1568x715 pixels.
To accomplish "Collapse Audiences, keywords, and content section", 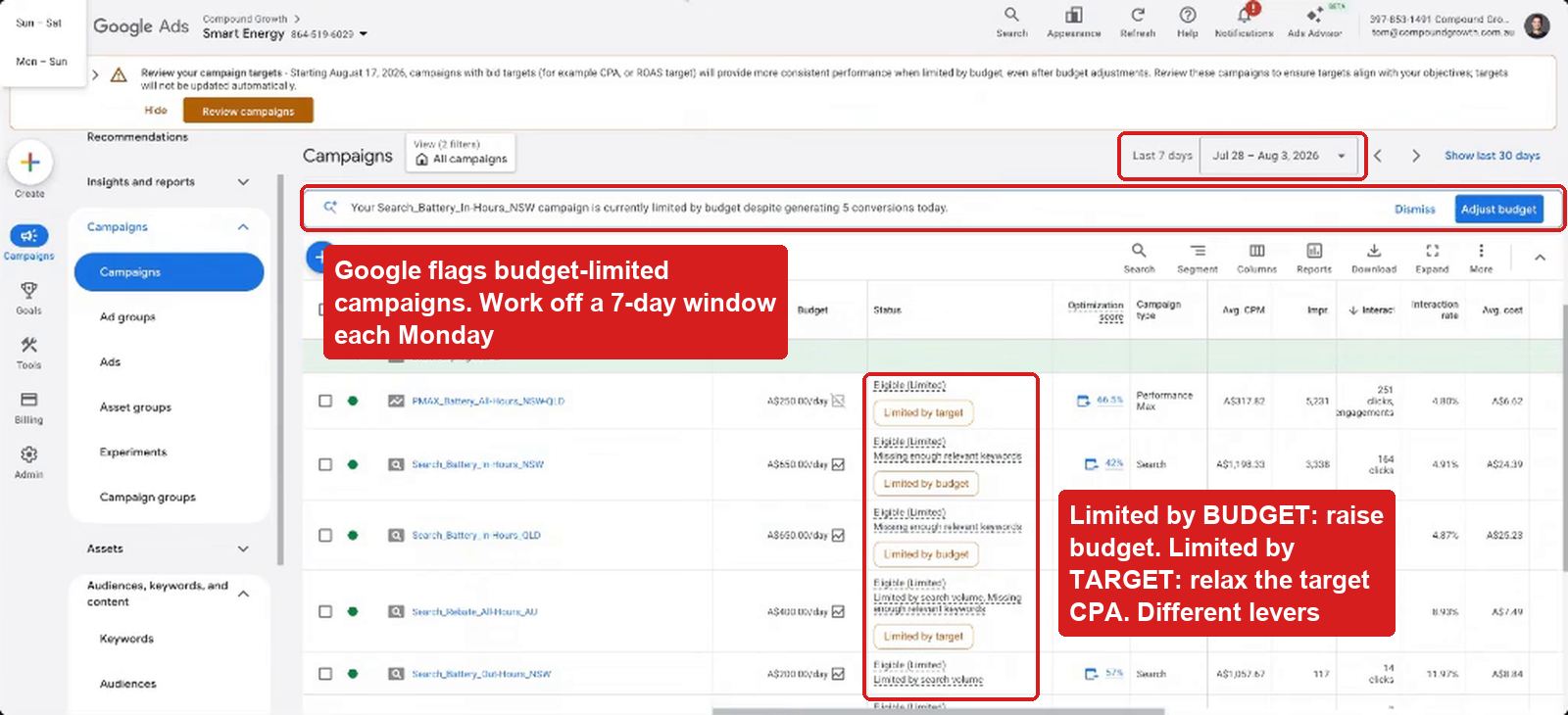I will [x=243, y=594].
